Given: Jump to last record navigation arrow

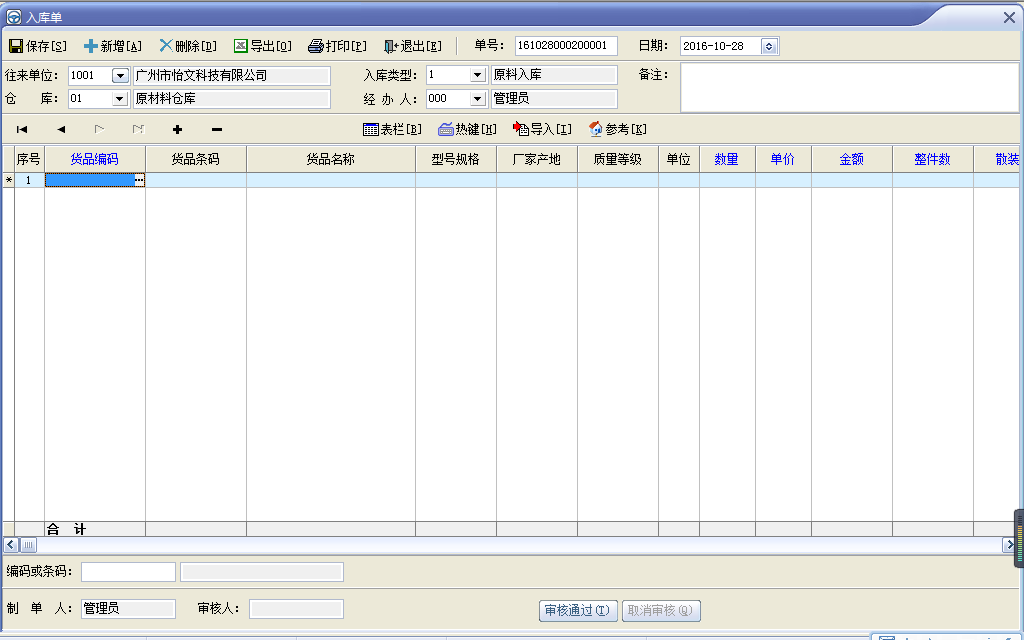Looking at the screenshot, I should pos(138,129).
